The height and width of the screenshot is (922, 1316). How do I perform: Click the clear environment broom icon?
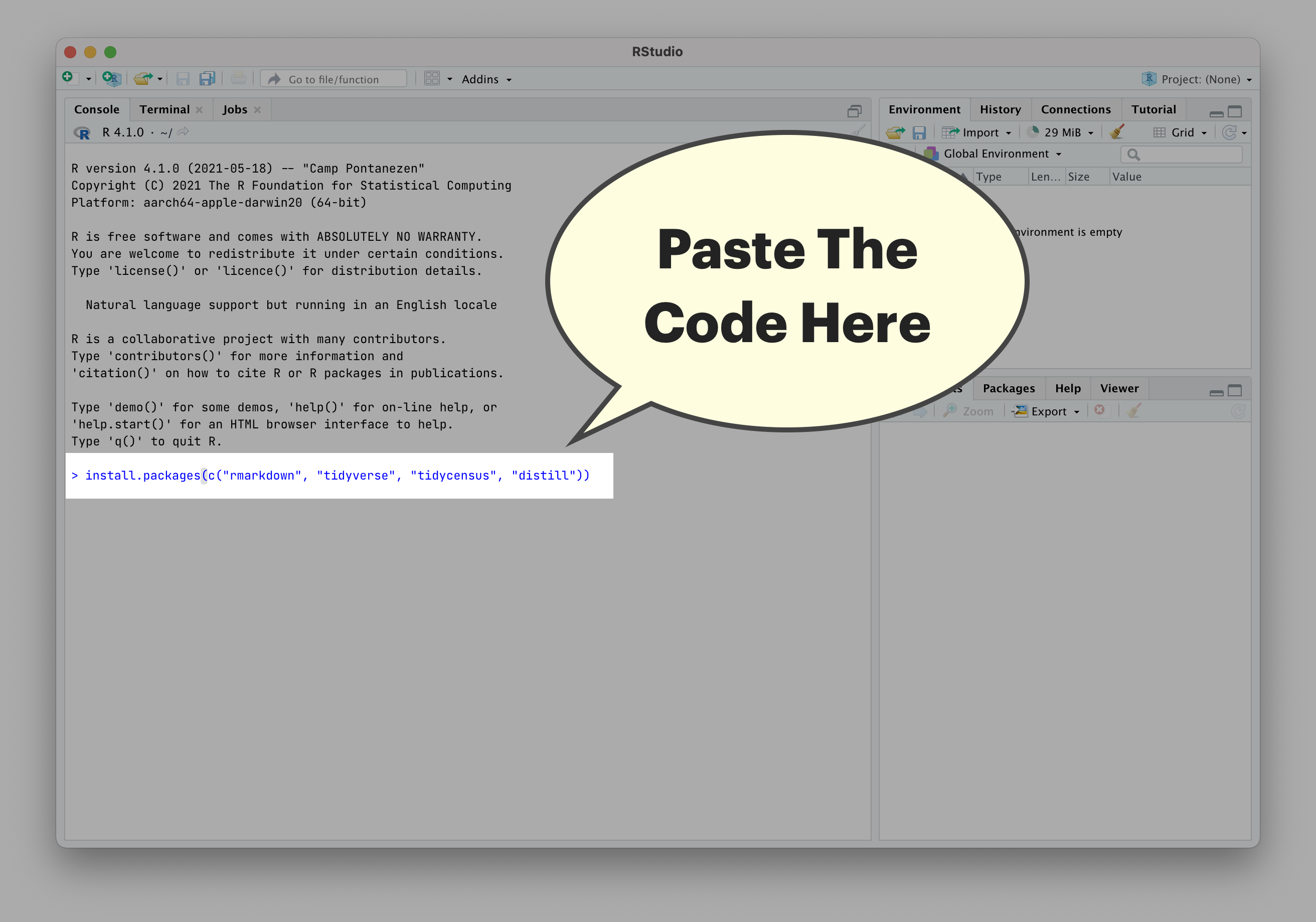1116,132
